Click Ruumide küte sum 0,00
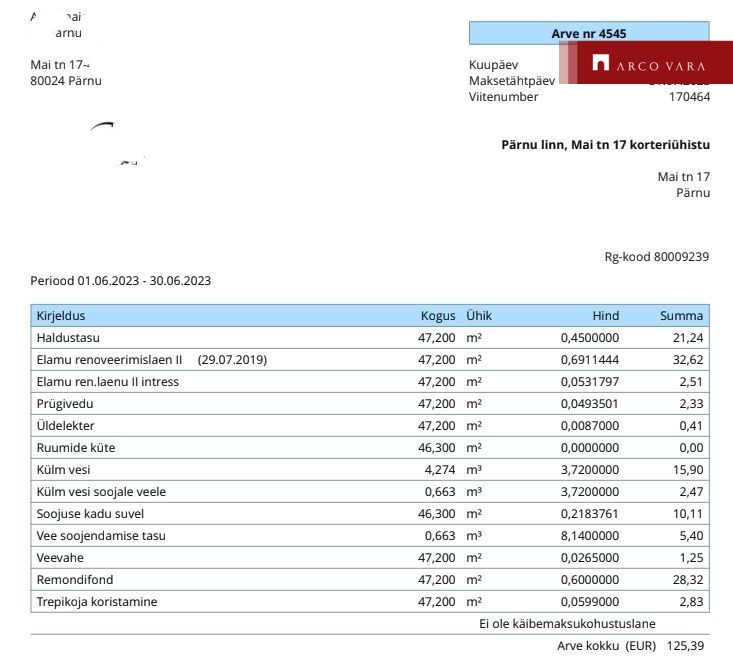The height and width of the screenshot is (659, 733). tap(691, 447)
